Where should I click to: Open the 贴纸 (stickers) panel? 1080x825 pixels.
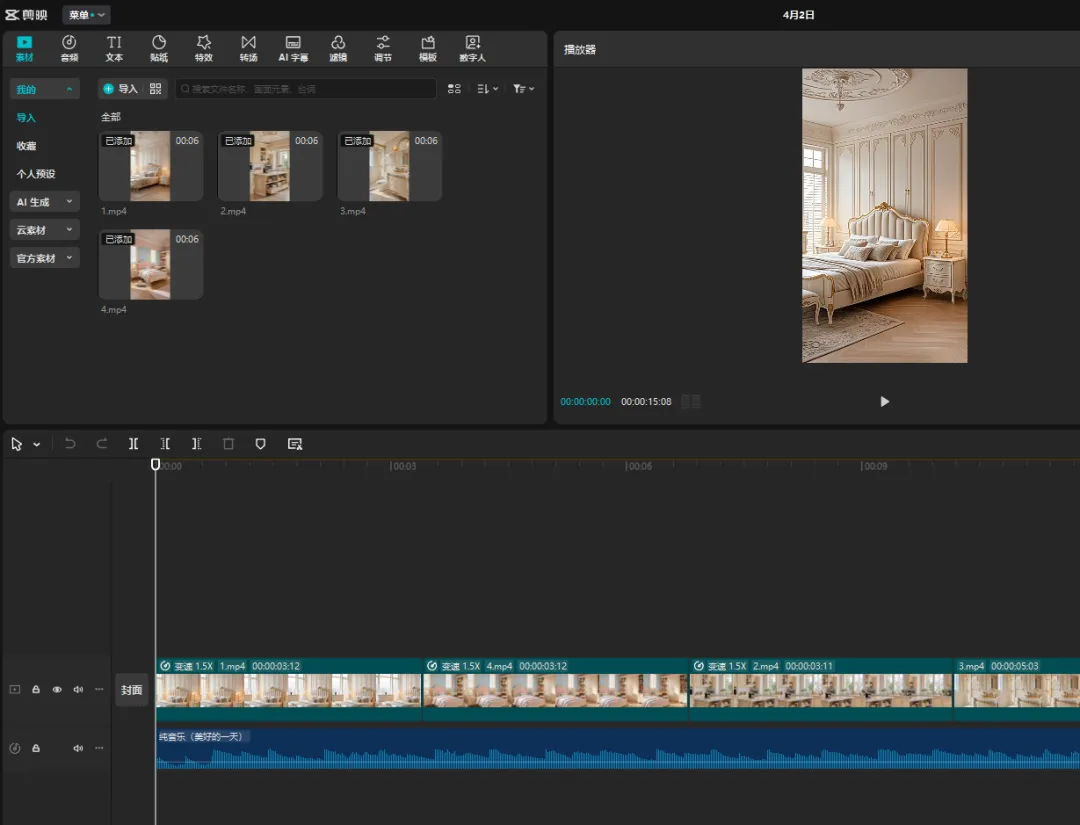pyautogui.click(x=159, y=48)
